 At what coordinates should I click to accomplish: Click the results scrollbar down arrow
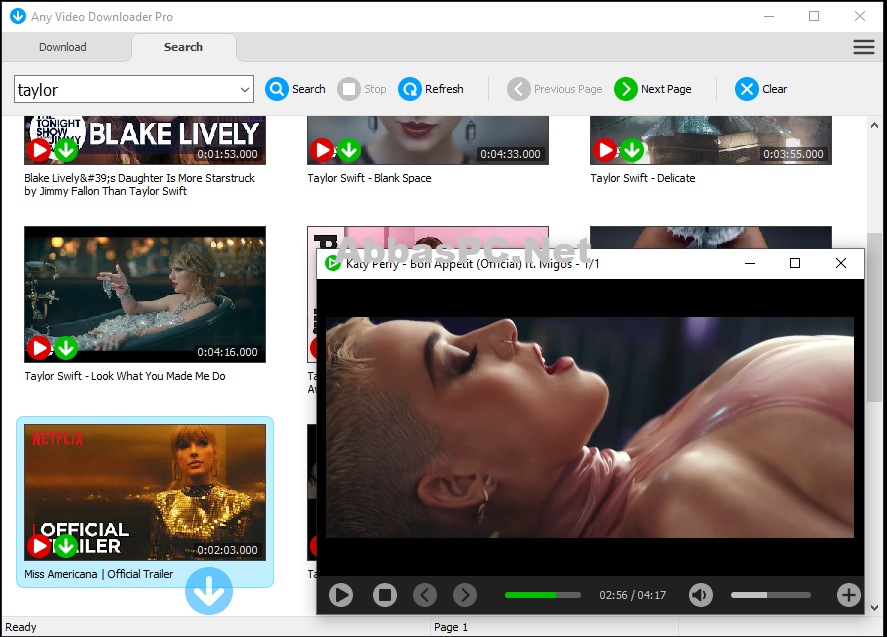pyautogui.click(x=875, y=608)
